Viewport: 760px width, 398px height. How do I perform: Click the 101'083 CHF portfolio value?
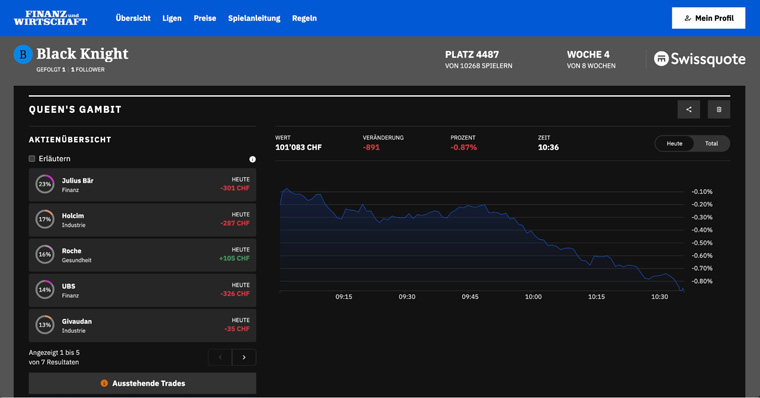point(298,147)
